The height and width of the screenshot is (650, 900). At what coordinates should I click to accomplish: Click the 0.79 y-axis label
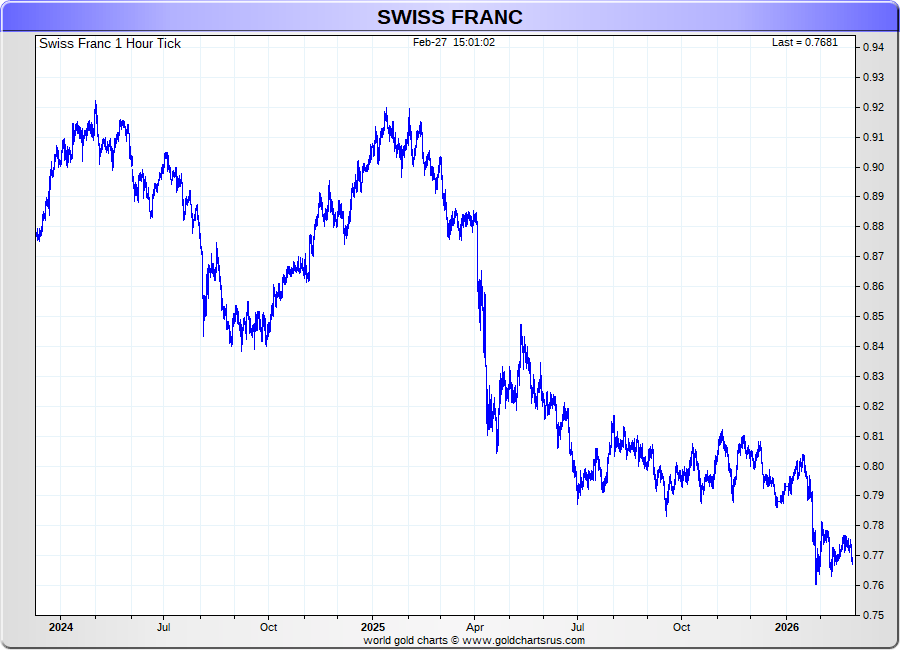point(874,495)
